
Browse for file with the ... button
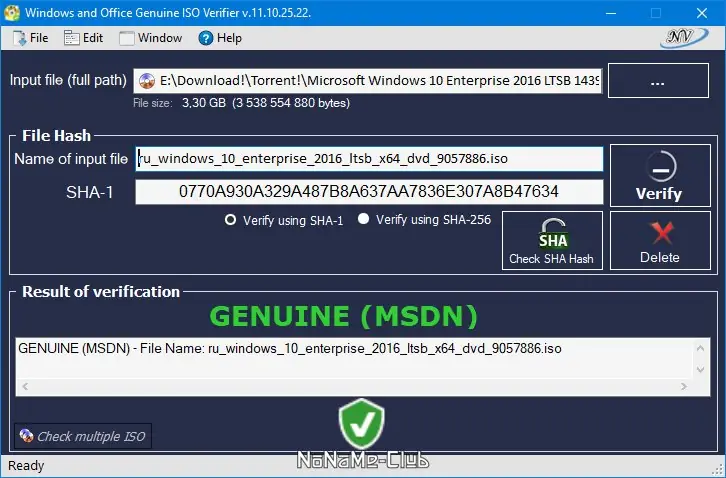(658, 81)
